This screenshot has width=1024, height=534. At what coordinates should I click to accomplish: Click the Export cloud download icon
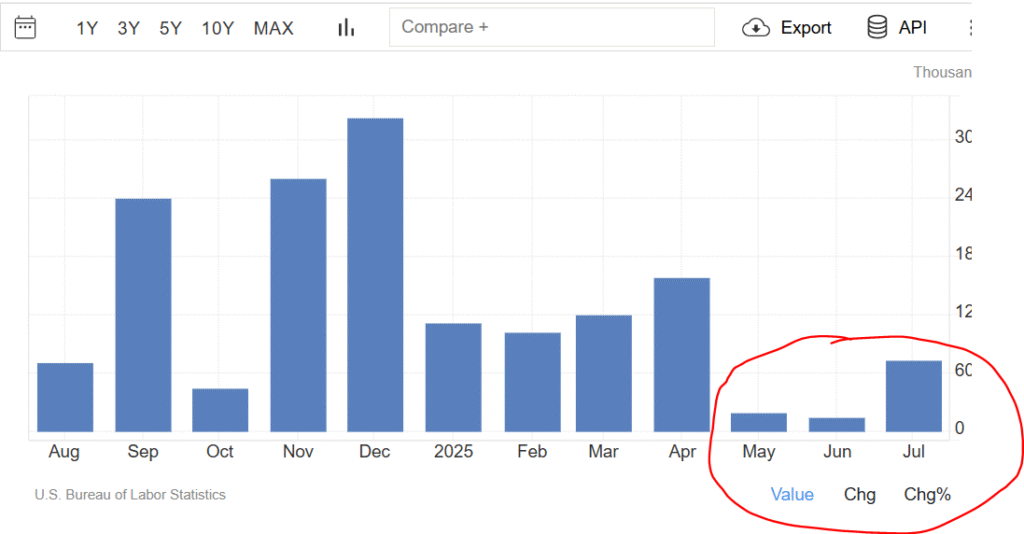756,27
